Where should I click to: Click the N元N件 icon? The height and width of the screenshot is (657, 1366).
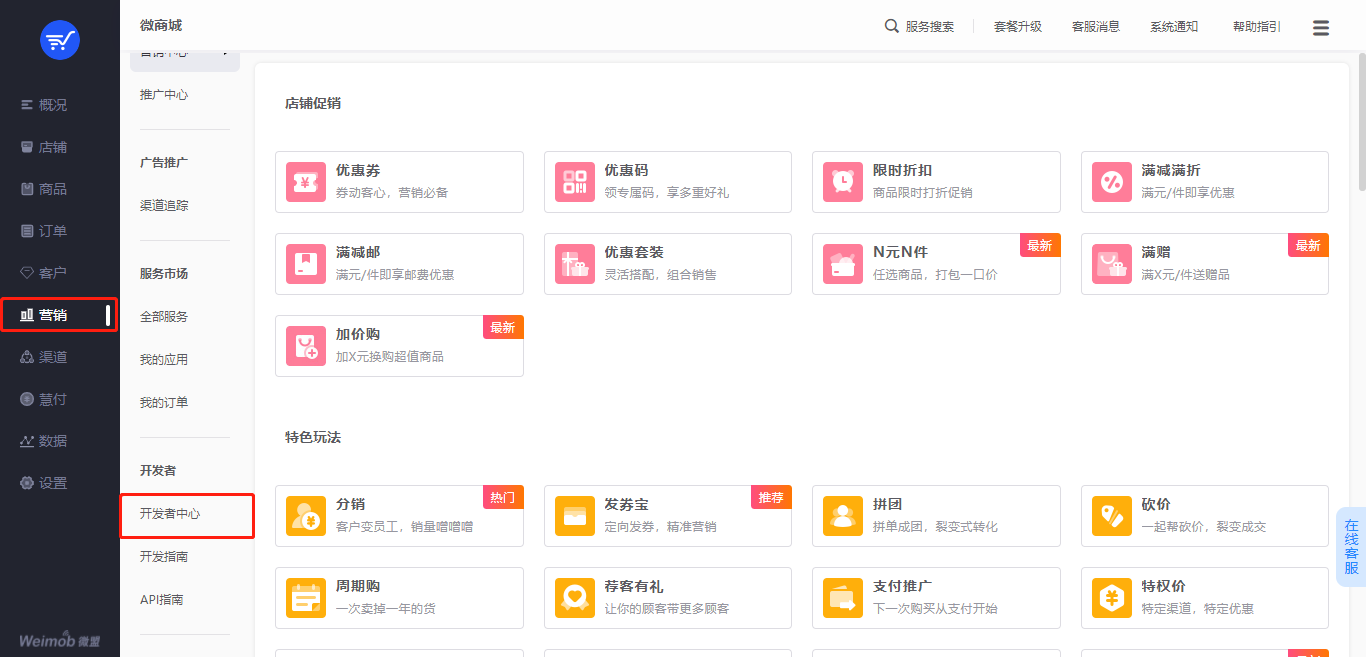(843, 264)
